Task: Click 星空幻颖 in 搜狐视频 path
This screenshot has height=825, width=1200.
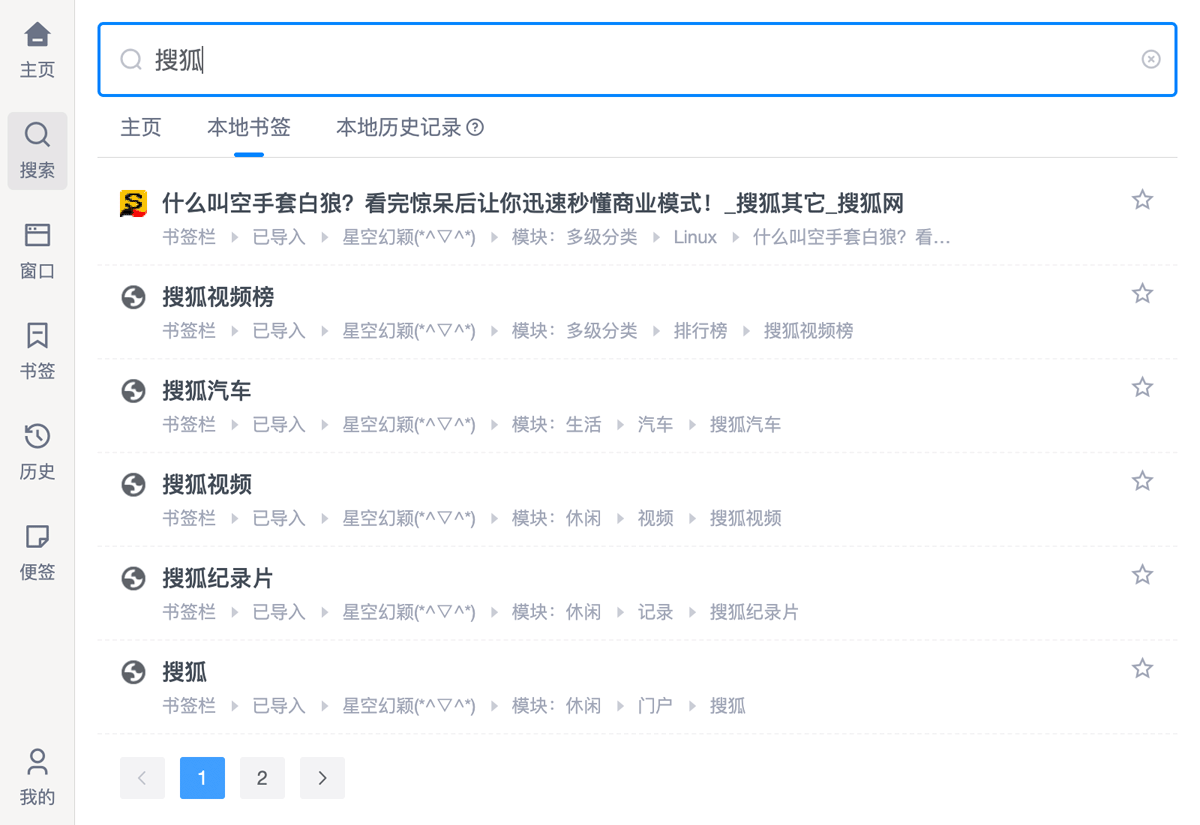Action: pos(409,519)
